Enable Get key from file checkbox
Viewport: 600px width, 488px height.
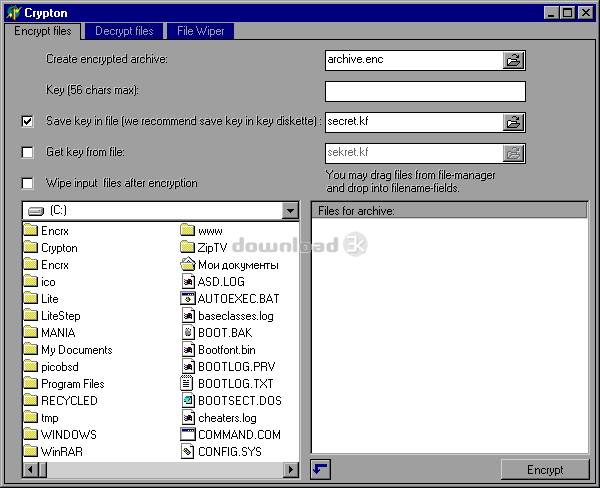tap(27, 152)
